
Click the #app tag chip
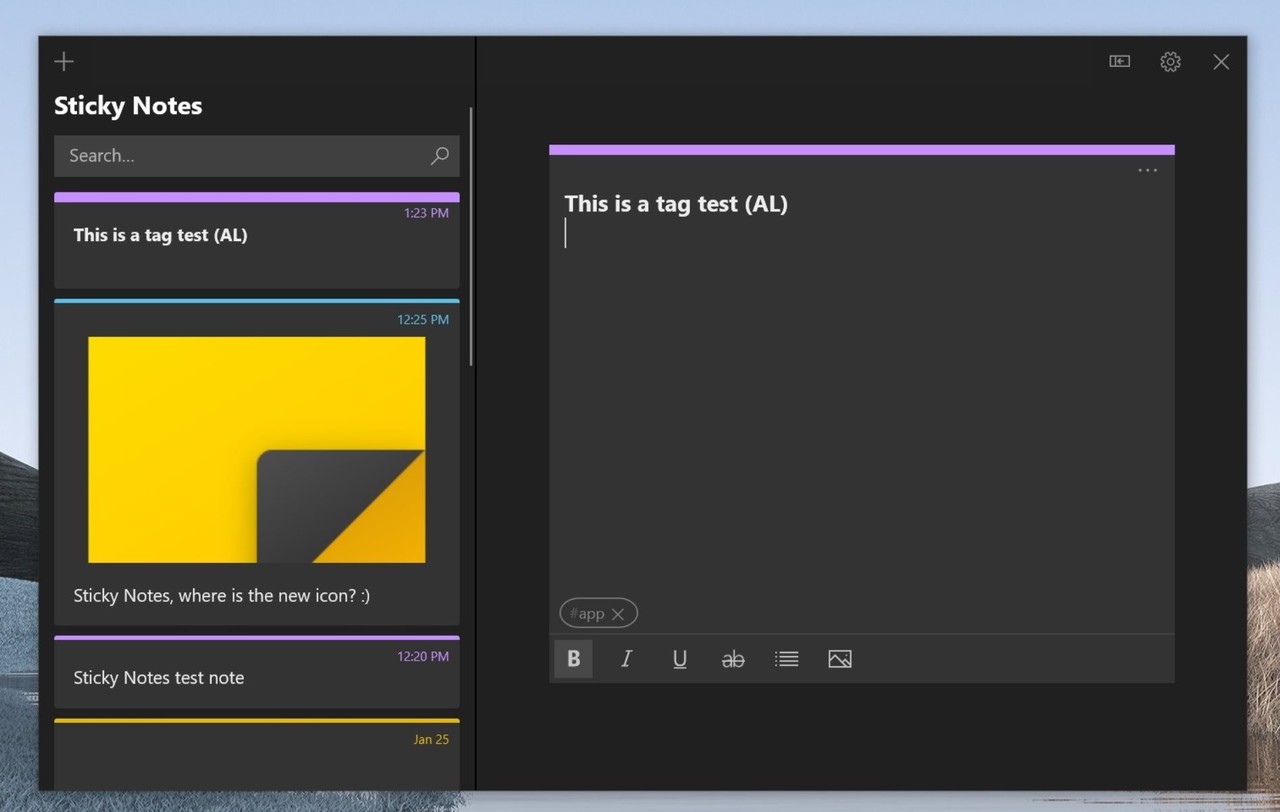click(587, 614)
